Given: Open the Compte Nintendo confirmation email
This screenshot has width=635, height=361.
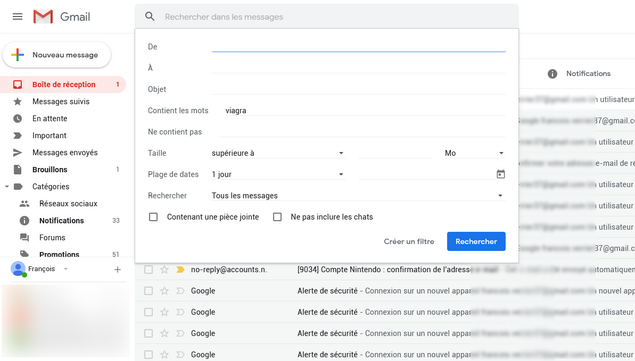Looking at the screenshot, I should tap(383, 269).
